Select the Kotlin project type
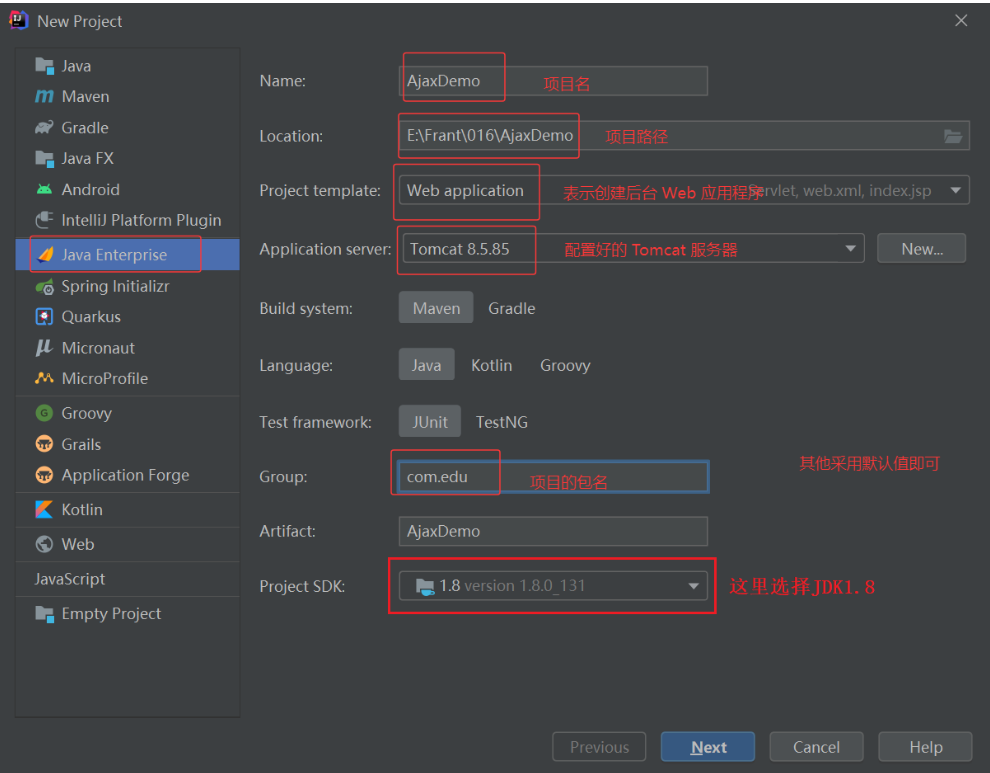 tap(128, 510)
